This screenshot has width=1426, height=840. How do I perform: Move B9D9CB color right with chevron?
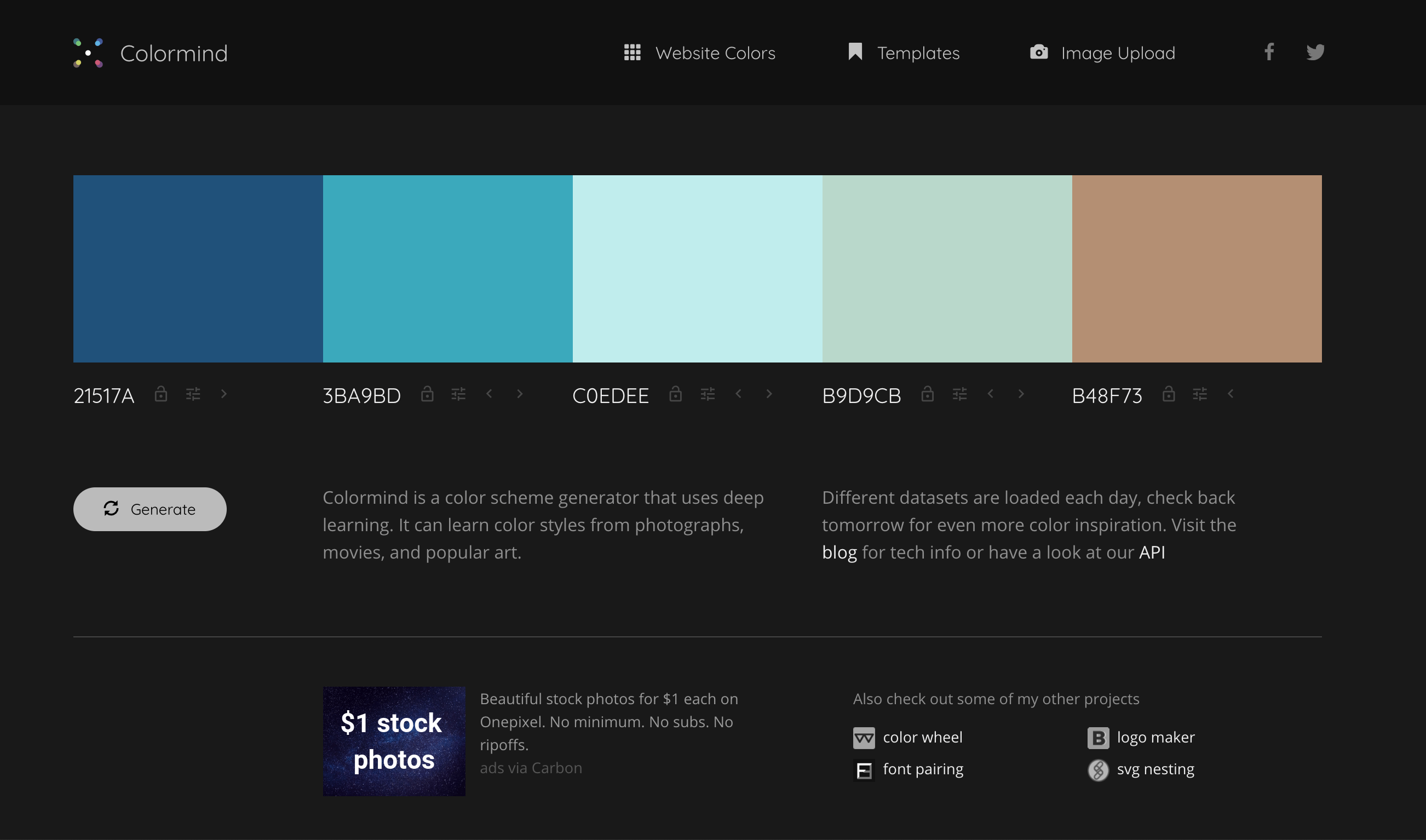pos(1021,393)
